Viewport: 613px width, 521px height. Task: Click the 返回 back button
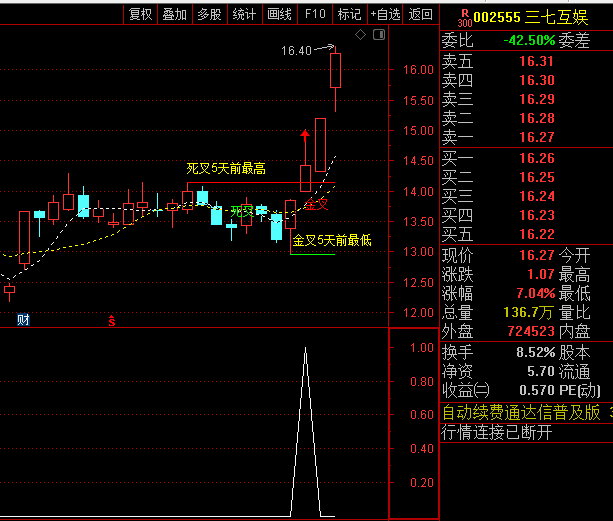pyautogui.click(x=421, y=14)
